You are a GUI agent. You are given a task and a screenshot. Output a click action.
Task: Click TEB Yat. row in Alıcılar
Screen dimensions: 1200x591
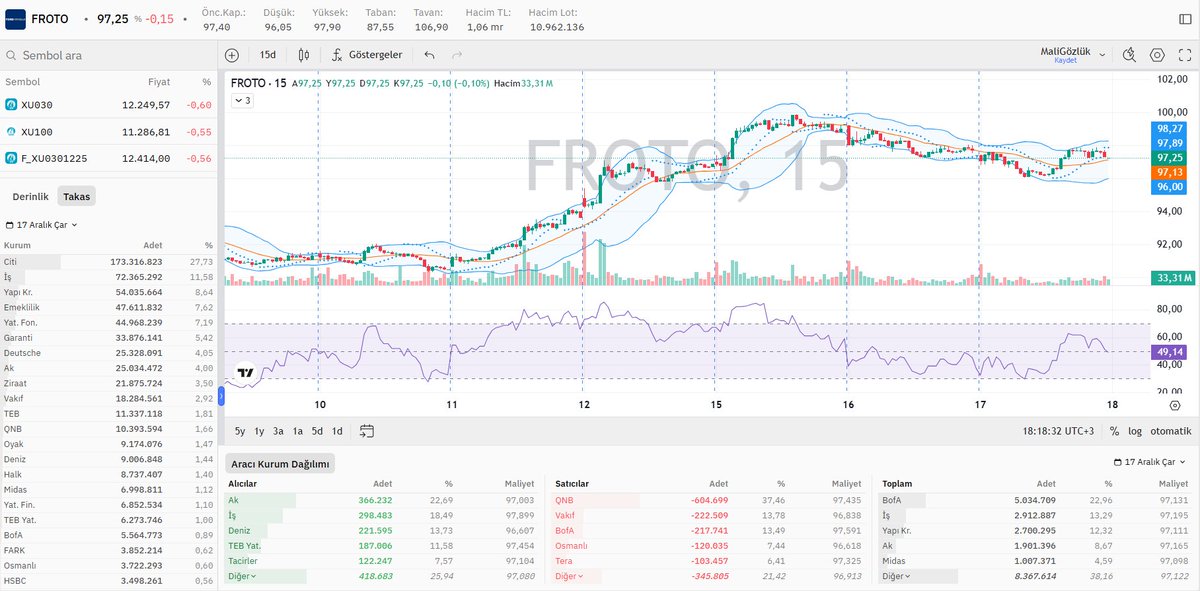[382, 545]
